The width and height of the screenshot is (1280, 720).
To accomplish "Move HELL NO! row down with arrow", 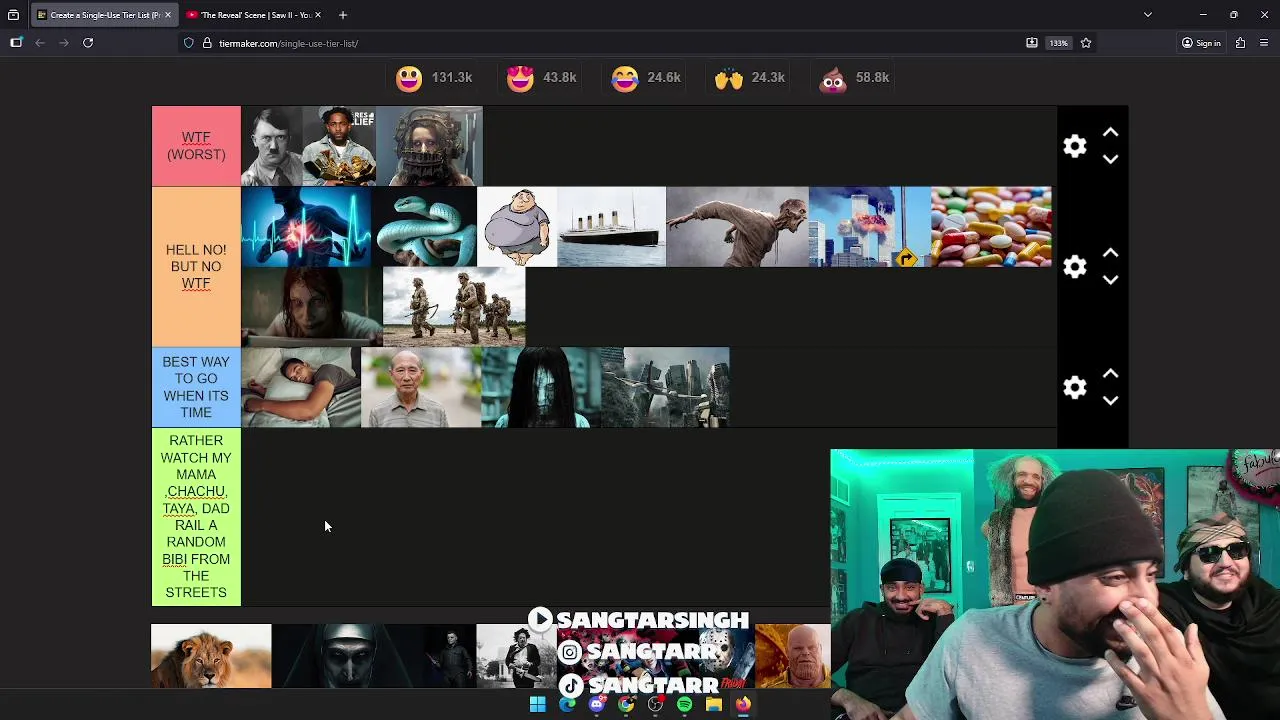I will point(1110,280).
